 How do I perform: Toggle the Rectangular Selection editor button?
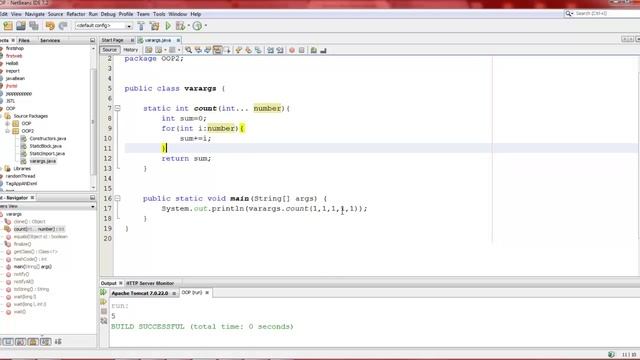(227, 50)
